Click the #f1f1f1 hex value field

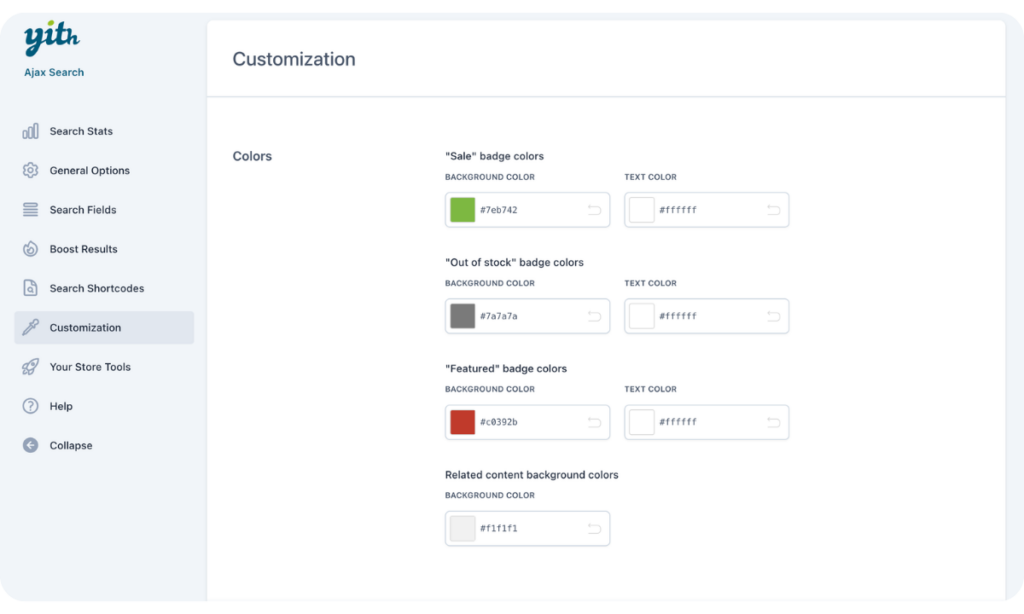528,528
